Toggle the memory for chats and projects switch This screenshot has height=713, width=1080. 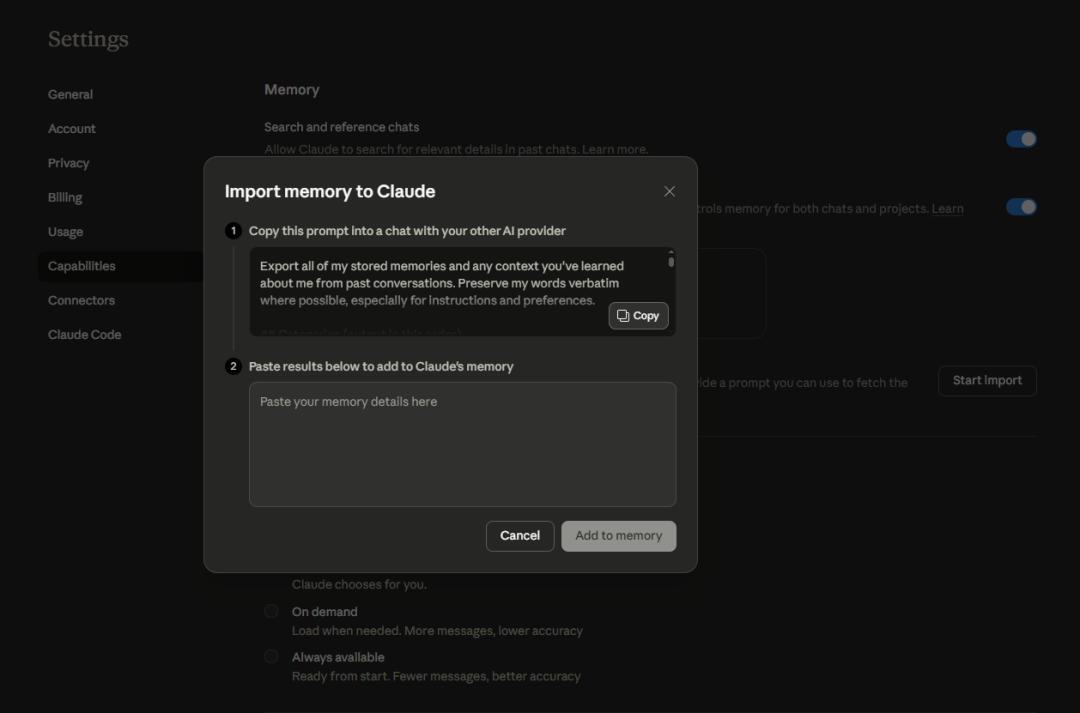pos(1021,207)
